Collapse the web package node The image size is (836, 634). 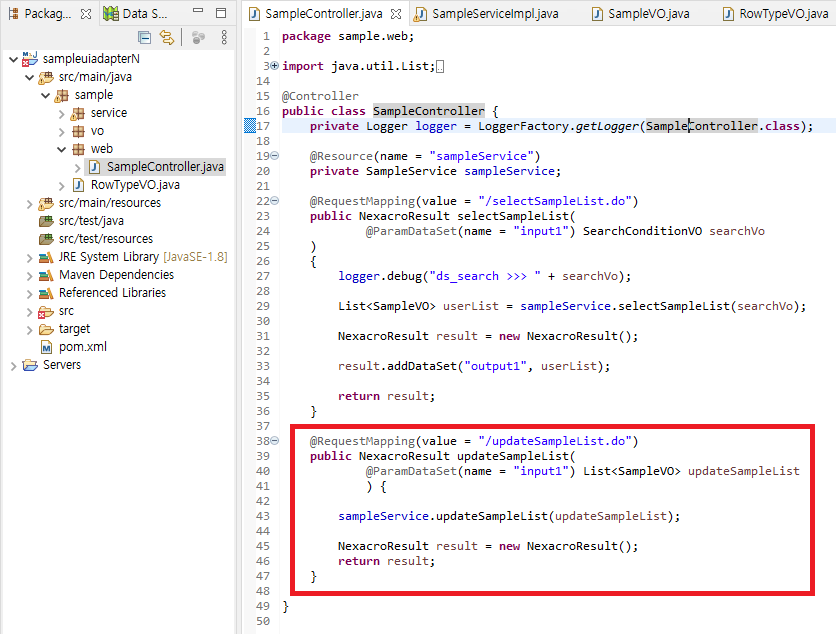point(62,149)
